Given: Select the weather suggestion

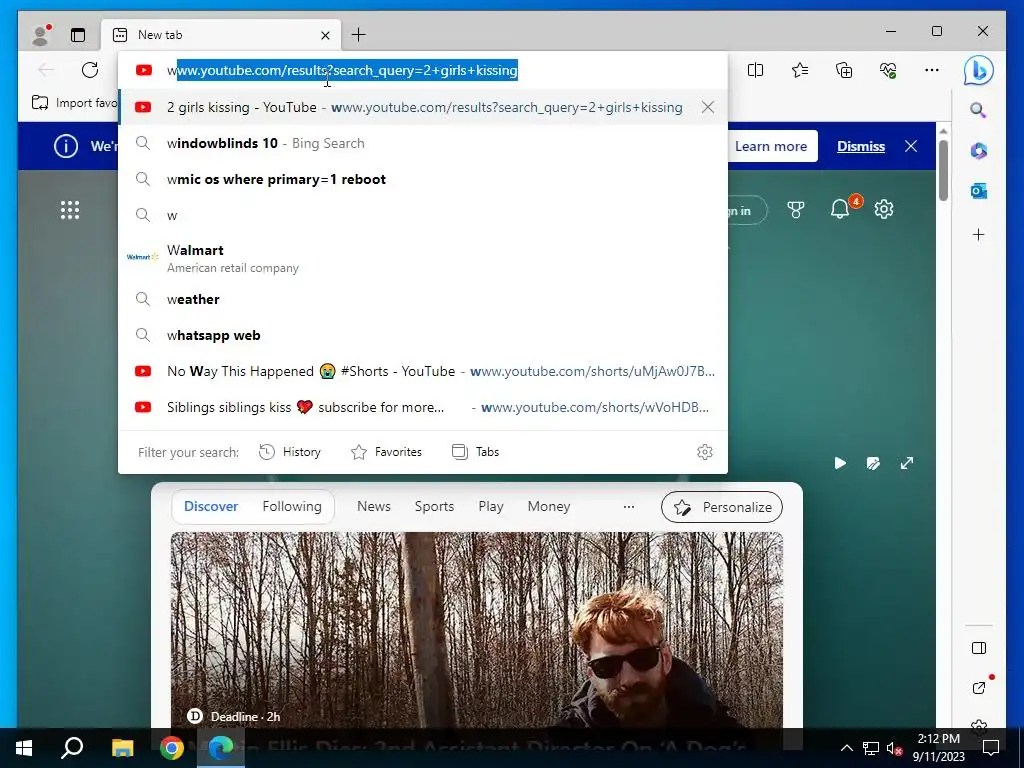Looking at the screenshot, I should 423,299.
